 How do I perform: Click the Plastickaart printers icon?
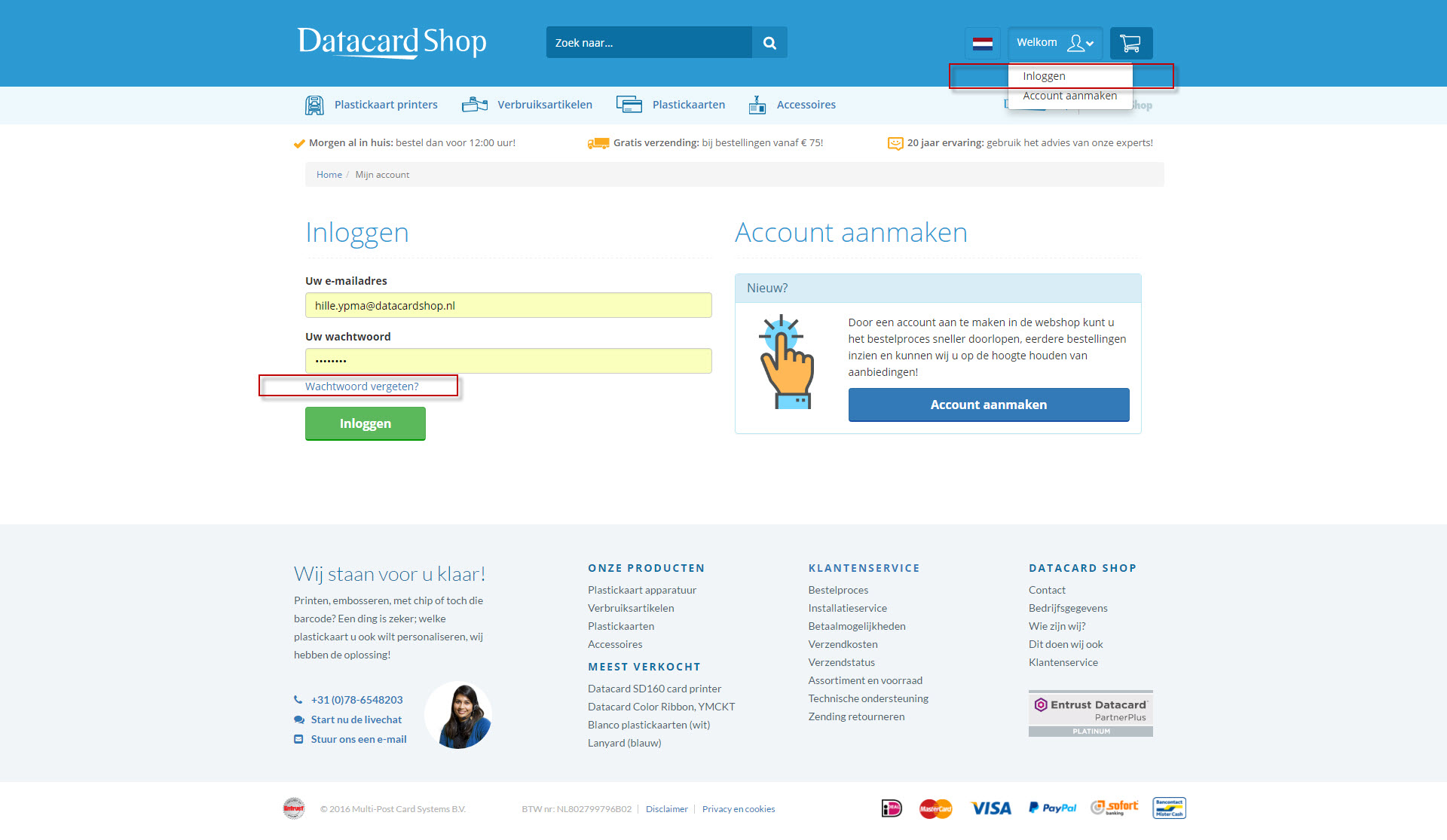[x=314, y=105]
